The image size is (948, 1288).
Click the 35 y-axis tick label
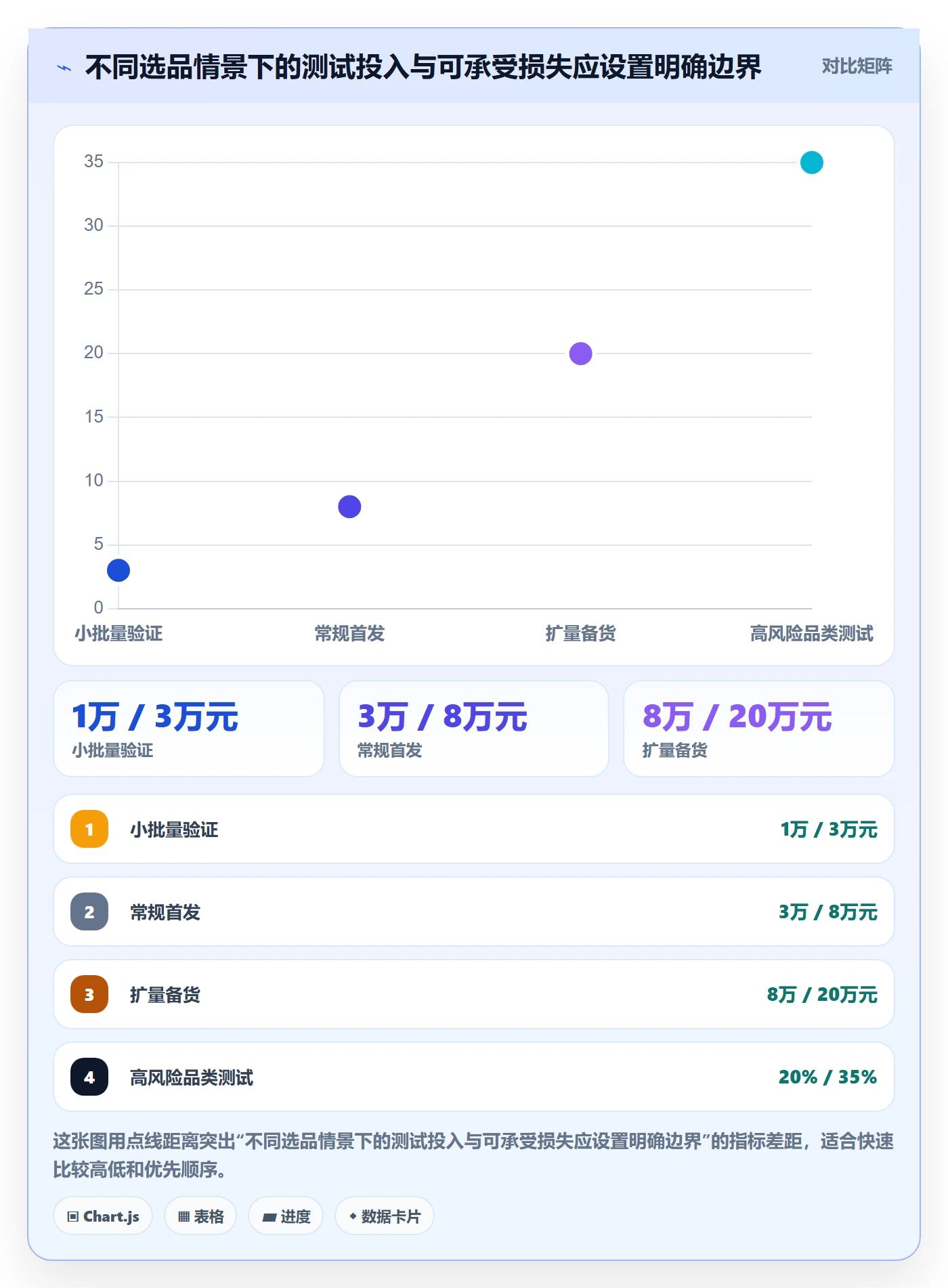tap(93, 161)
